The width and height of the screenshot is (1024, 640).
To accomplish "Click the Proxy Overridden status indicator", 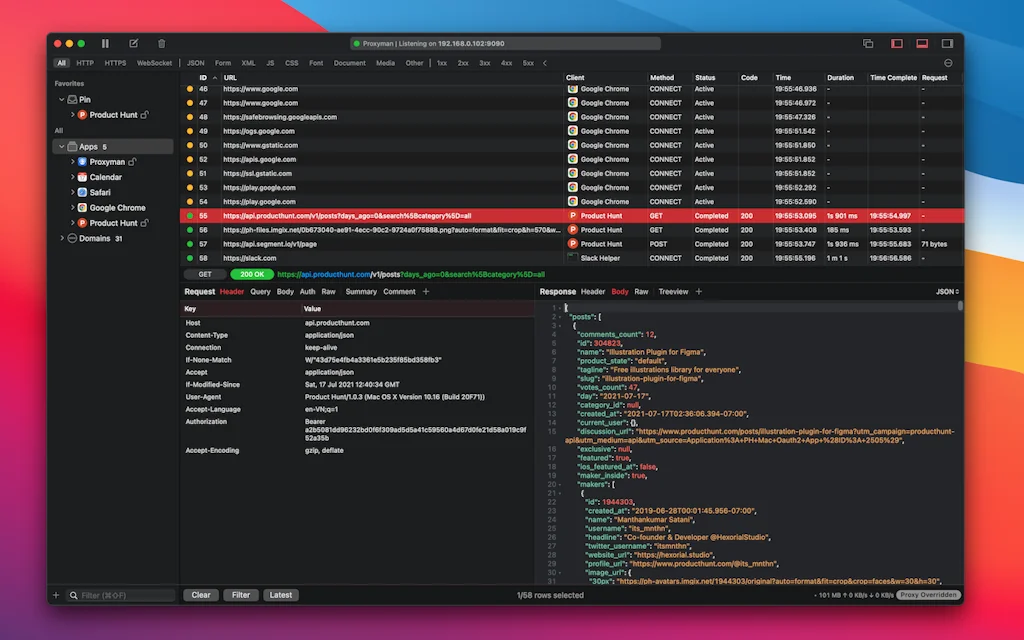I will pyautogui.click(x=930, y=594).
